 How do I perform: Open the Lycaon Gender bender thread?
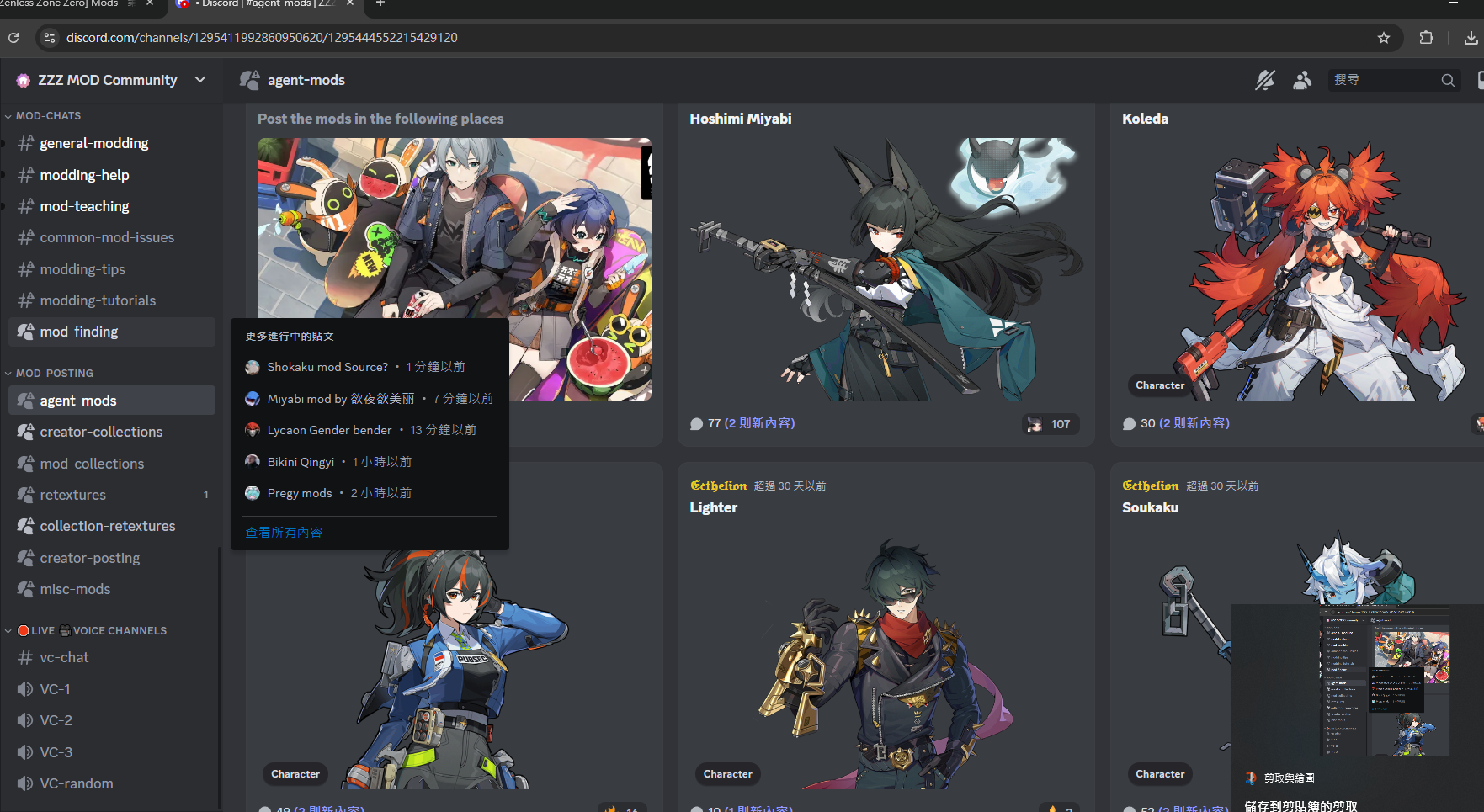click(x=329, y=430)
